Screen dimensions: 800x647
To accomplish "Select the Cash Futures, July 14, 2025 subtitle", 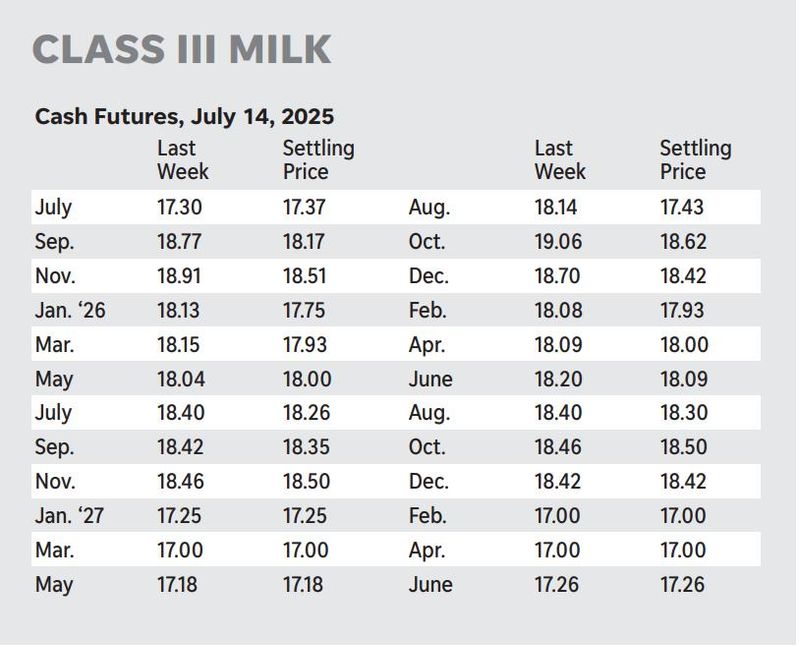I will point(184,116).
